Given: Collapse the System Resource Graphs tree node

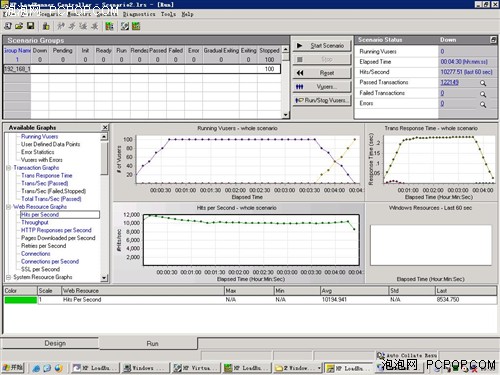Looking at the screenshot, I should coord(9,277).
